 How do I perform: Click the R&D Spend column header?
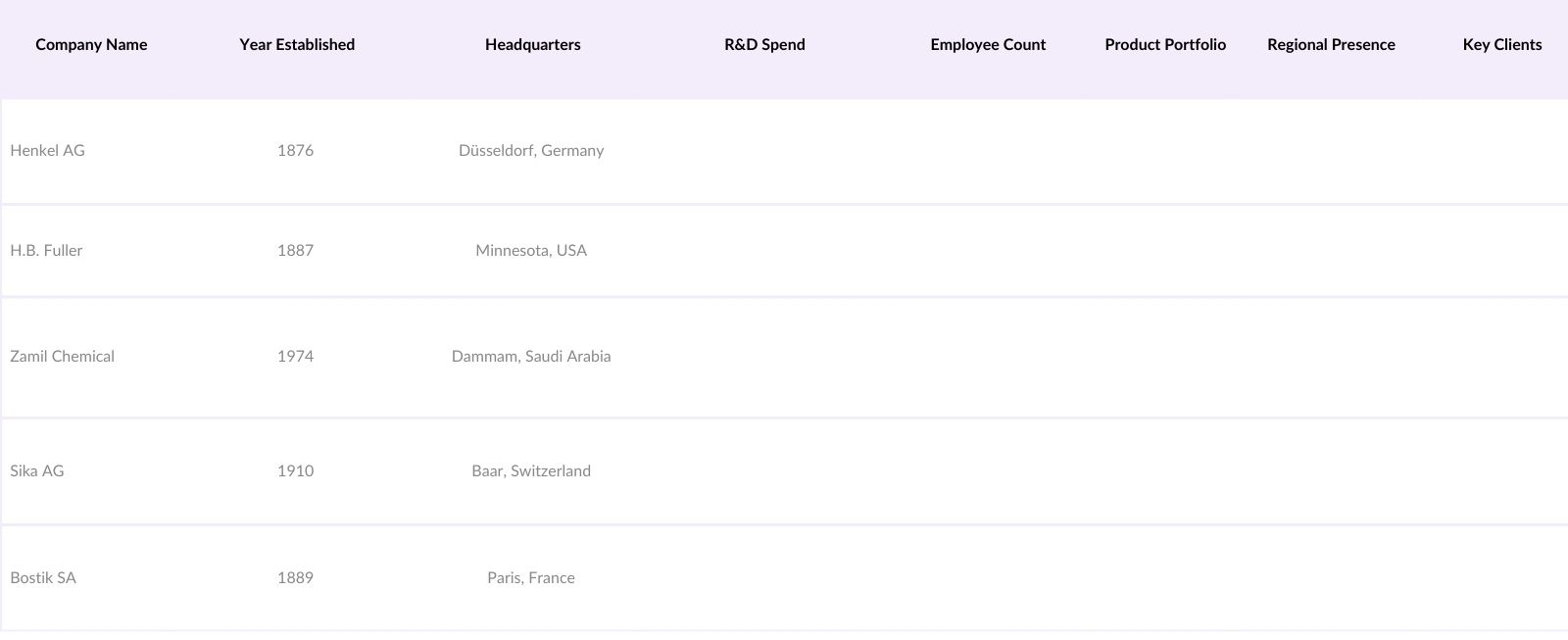(x=764, y=45)
